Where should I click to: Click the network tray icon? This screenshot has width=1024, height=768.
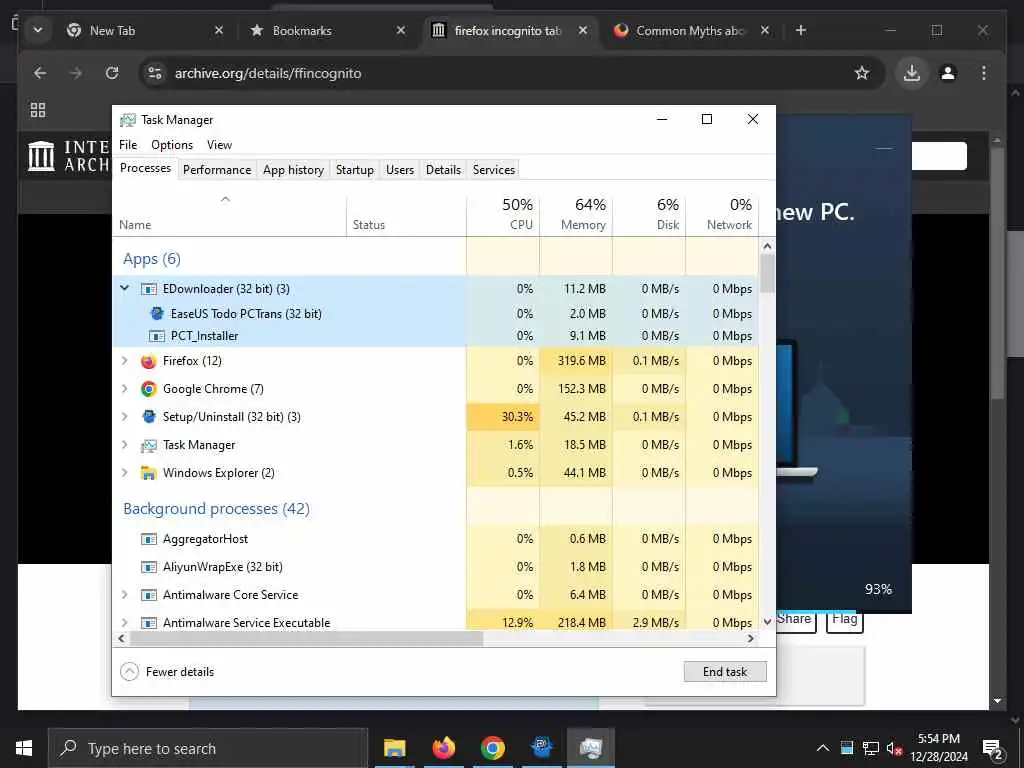[871, 748]
